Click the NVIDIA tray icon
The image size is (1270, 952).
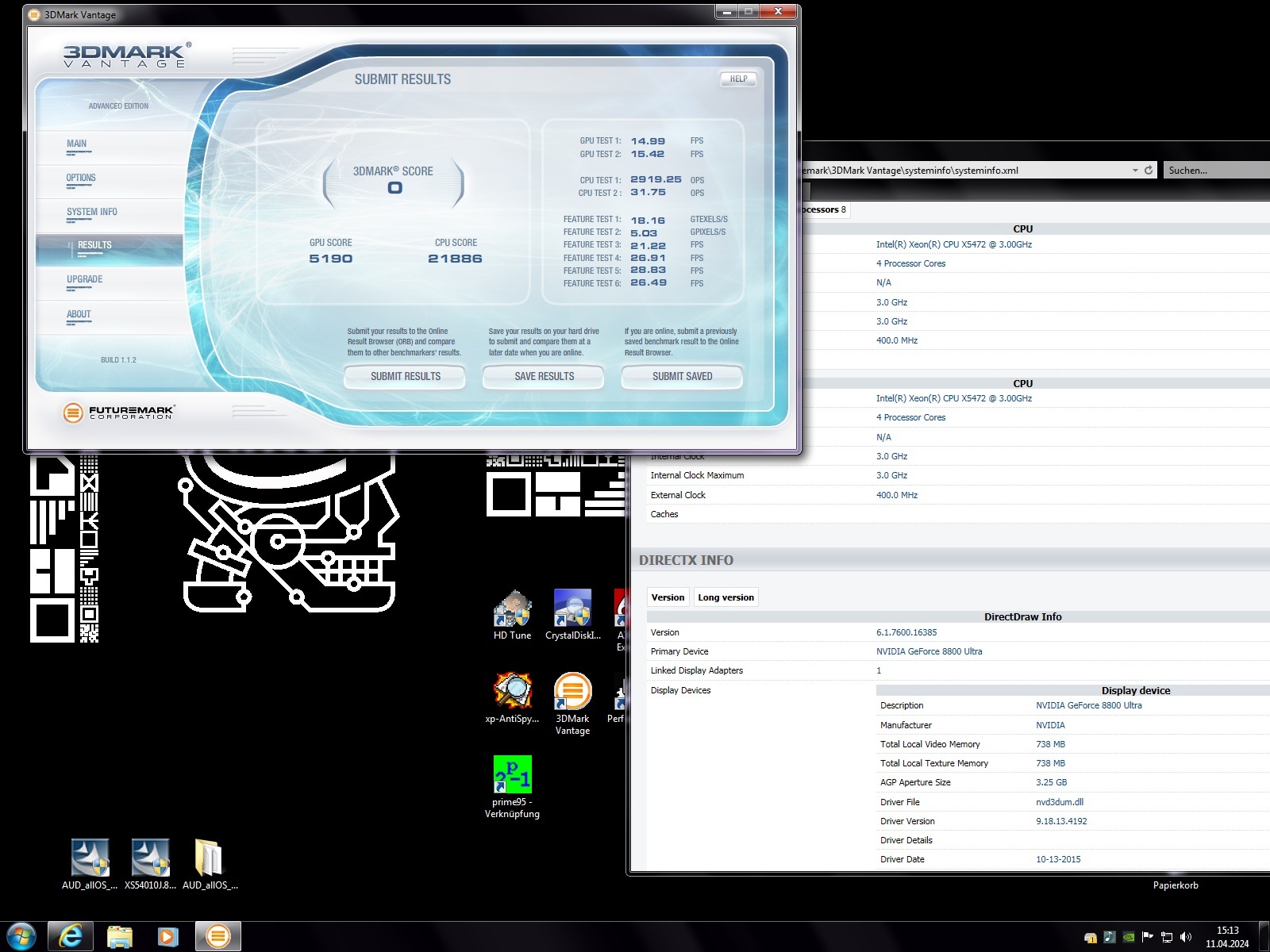click(x=1128, y=937)
